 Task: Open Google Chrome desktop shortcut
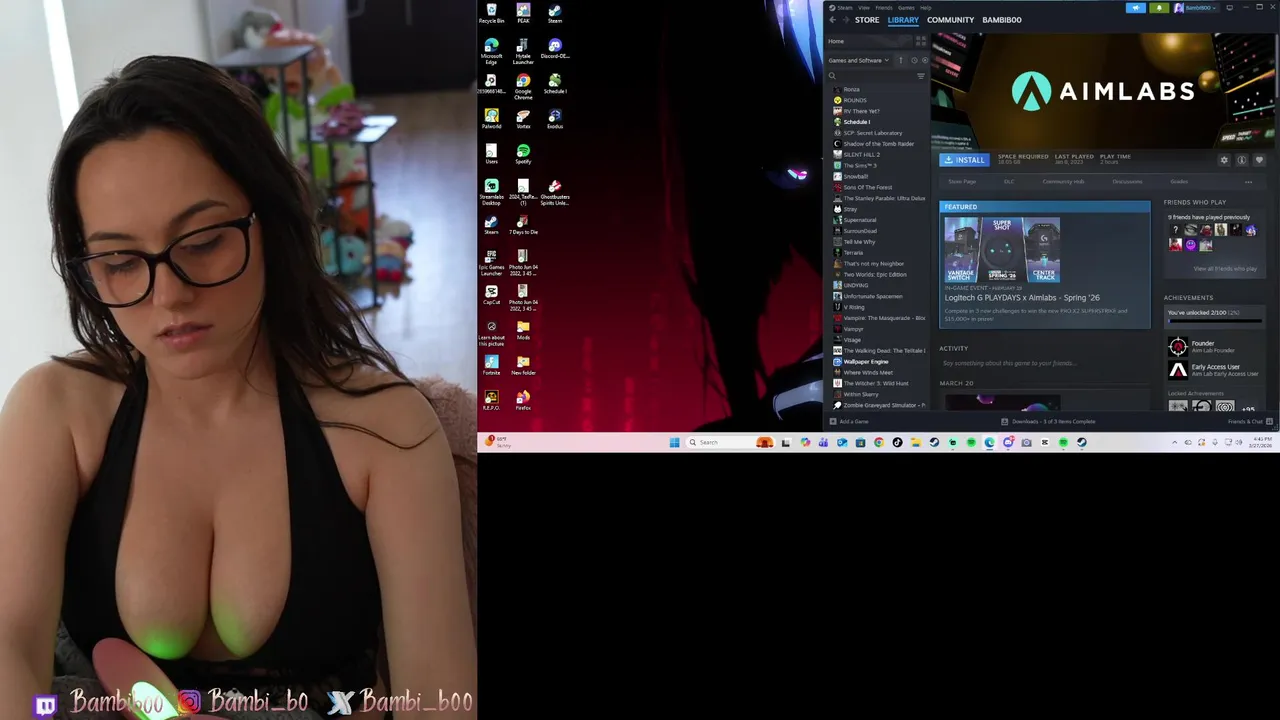[x=523, y=86]
